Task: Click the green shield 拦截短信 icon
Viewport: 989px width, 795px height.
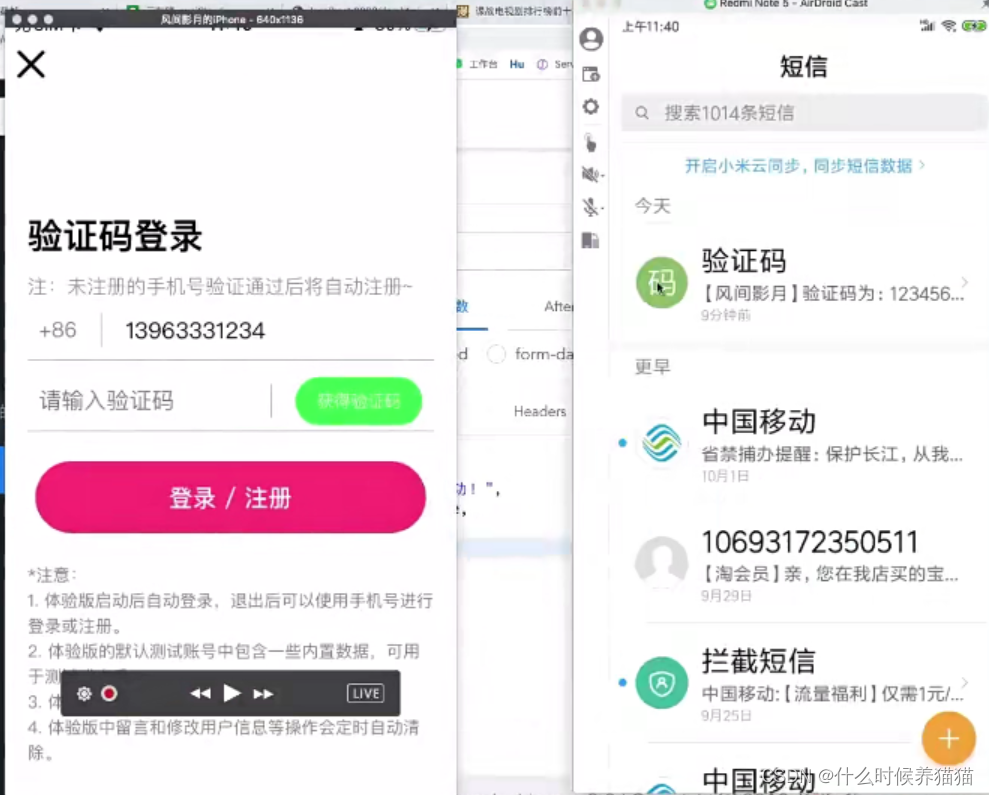Action: (x=662, y=683)
